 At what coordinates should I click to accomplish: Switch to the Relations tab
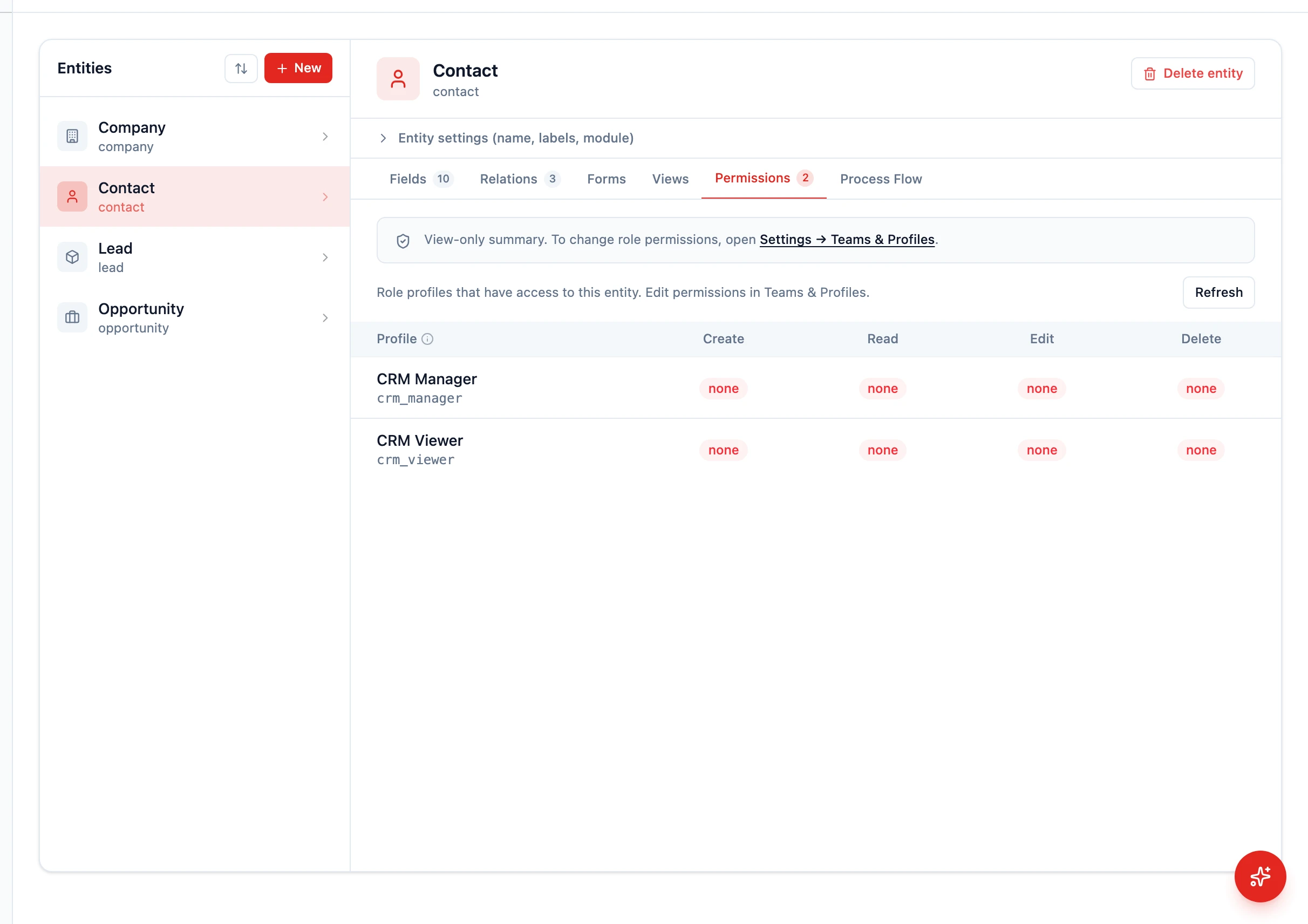520,179
